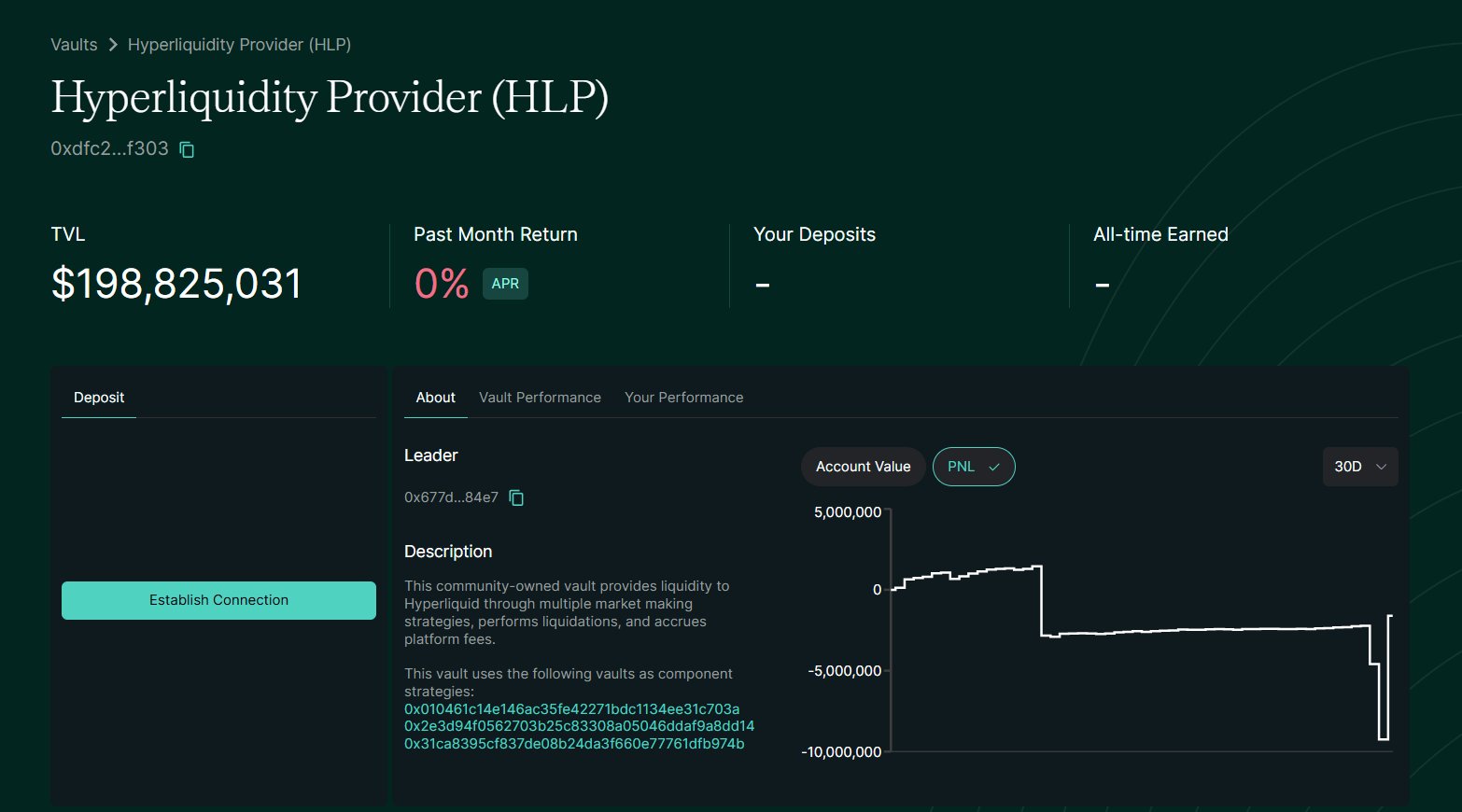
Task: Switch to the Vault Performance tab
Action: [540, 398]
